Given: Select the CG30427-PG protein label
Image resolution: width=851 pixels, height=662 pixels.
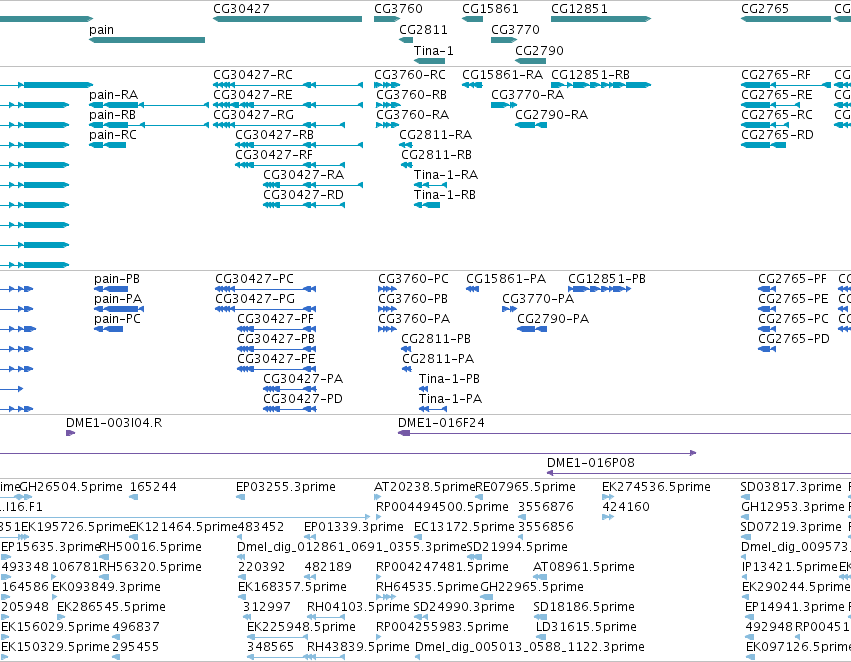Looking at the screenshot, I should coord(255,299).
